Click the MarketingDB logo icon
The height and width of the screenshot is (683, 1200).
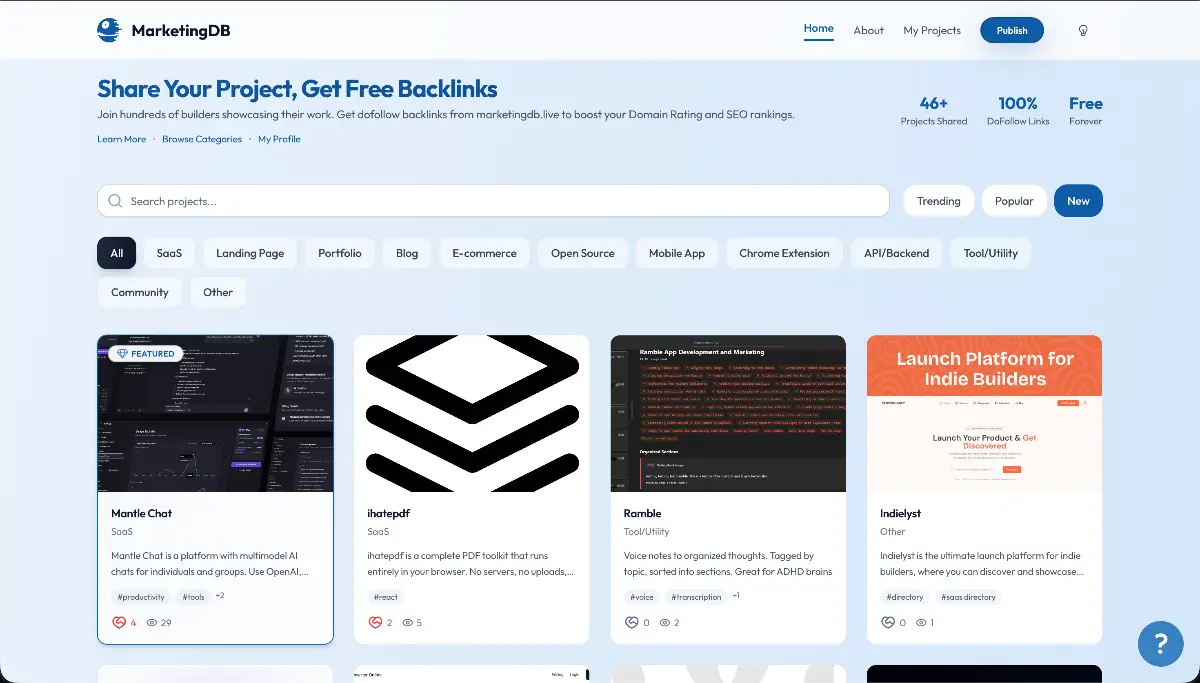107,29
